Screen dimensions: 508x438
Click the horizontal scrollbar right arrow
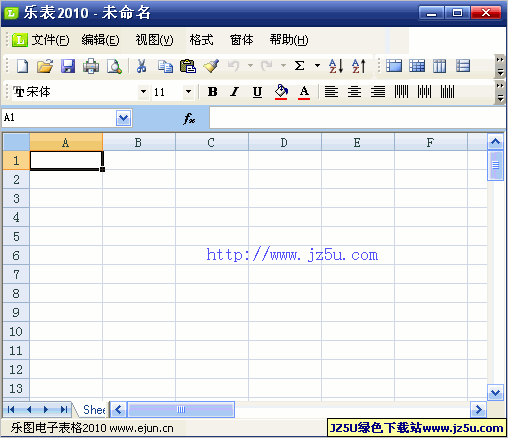(x=479, y=410)
